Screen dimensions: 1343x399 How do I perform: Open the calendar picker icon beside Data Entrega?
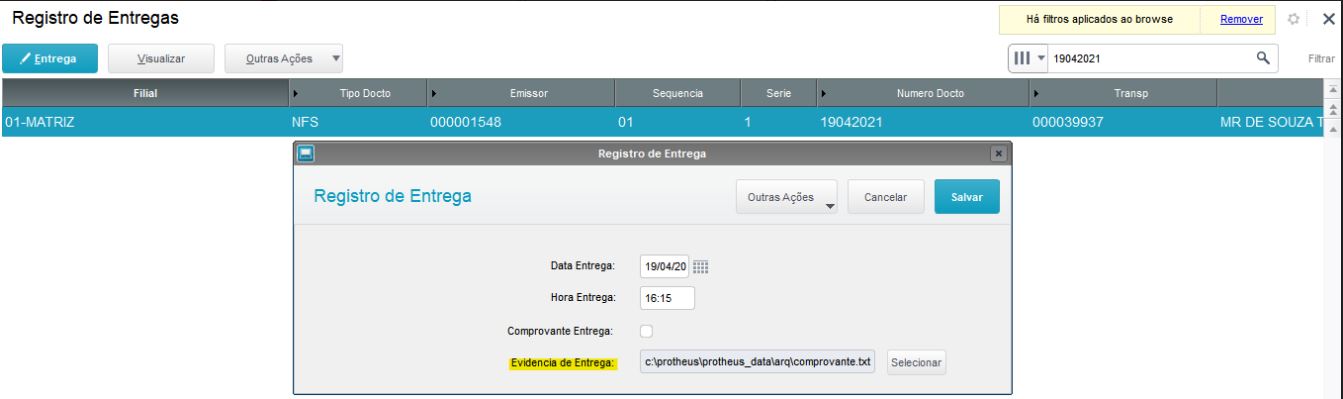coord(700,267)
